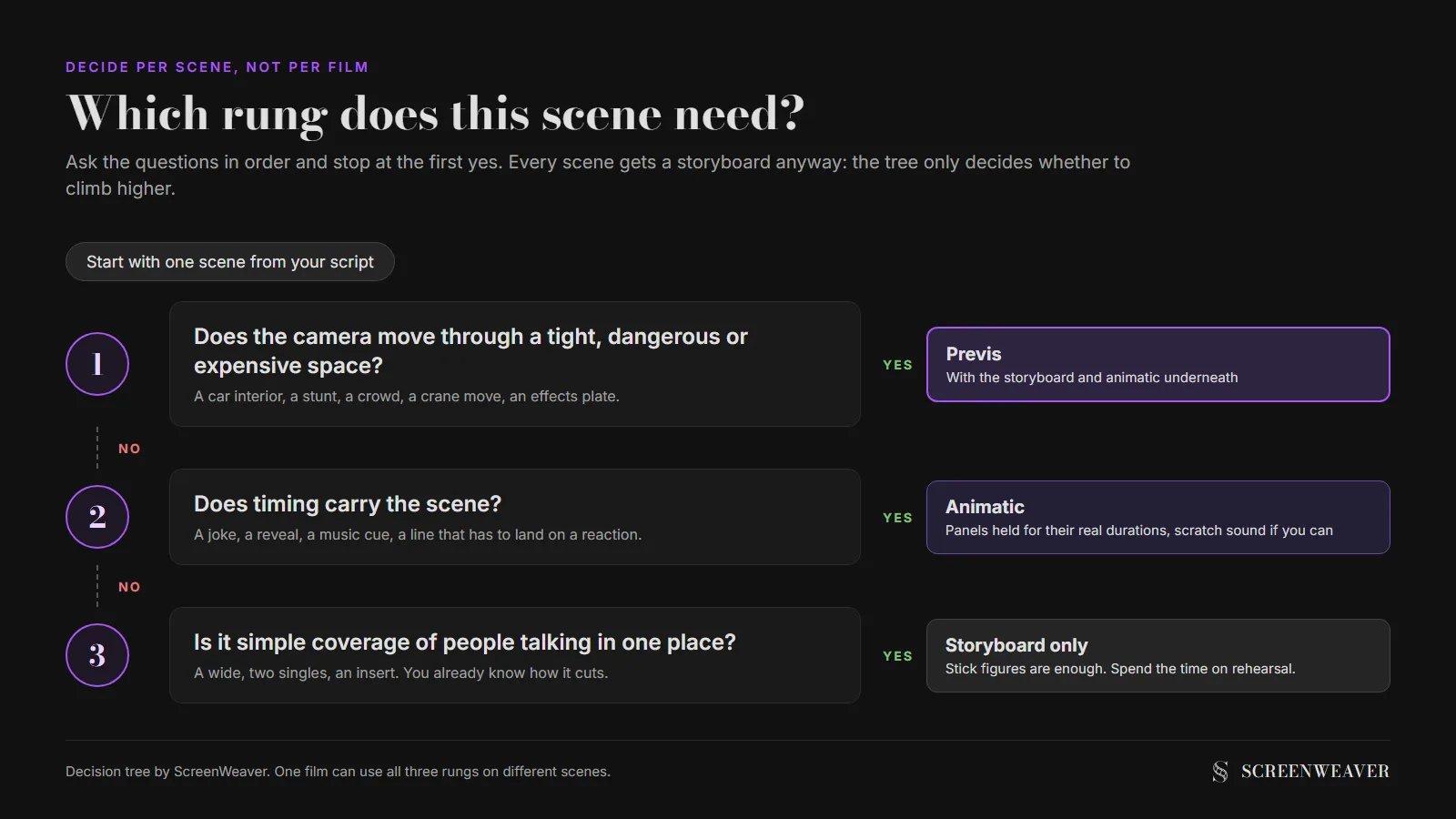Click 'A wide, two singles, an insert' text
Screen dimensions: 1456x819
400,673
